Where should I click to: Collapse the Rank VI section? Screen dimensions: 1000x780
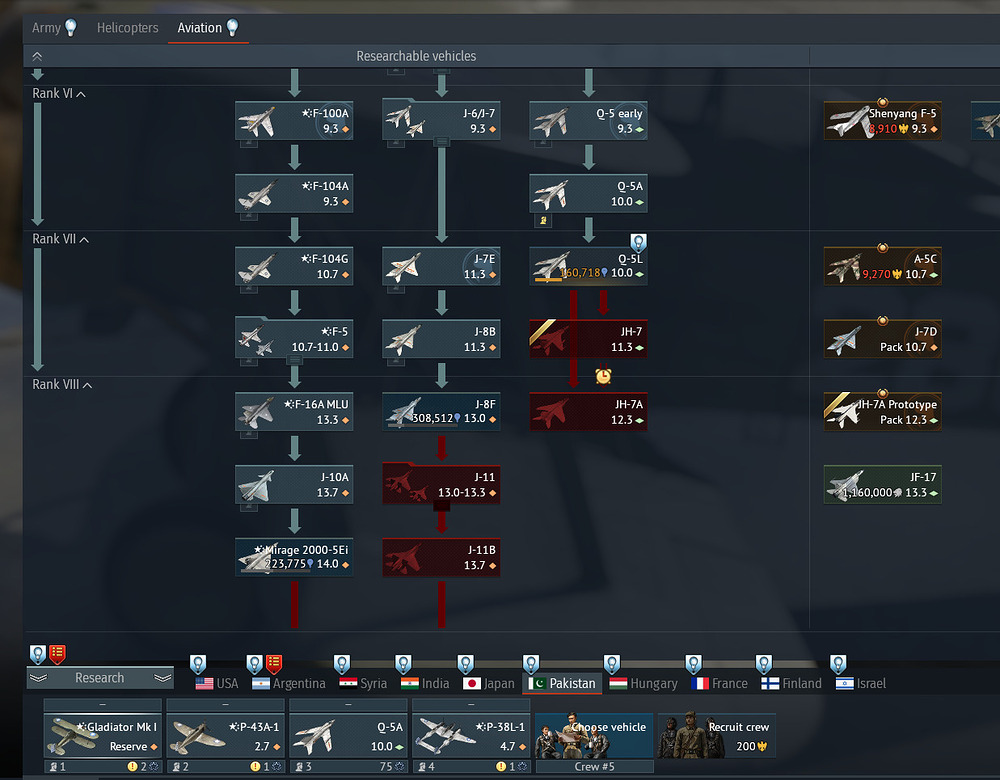click(59, 94)
